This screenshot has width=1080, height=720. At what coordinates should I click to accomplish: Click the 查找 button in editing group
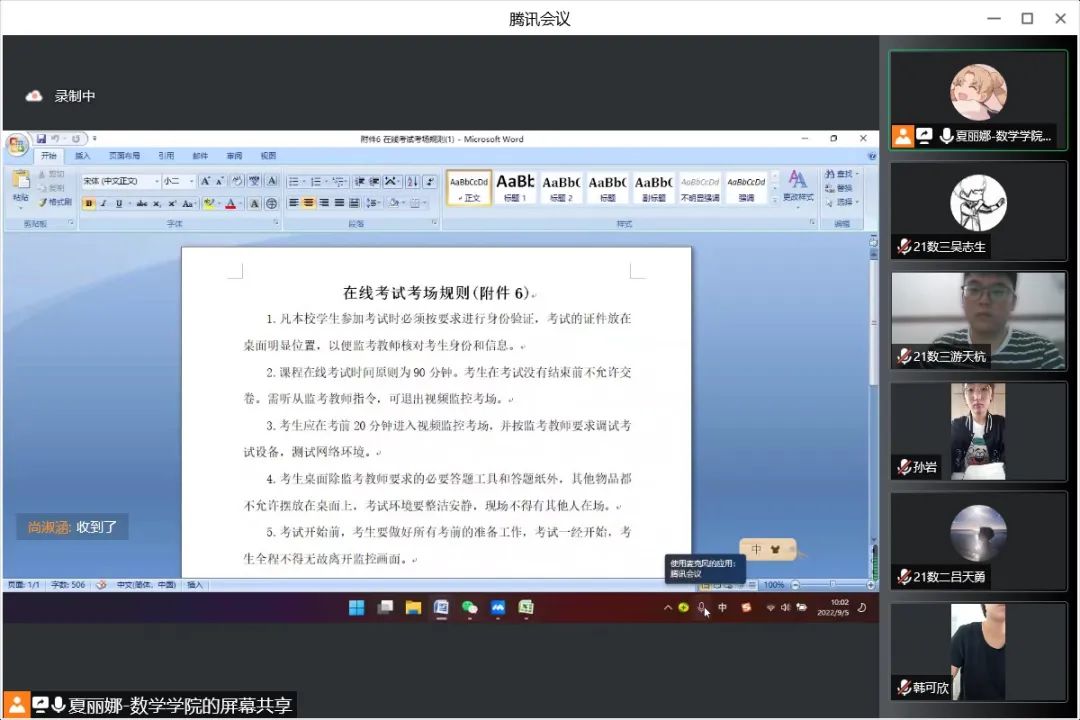pyautogui.click(x=840, y=175)
